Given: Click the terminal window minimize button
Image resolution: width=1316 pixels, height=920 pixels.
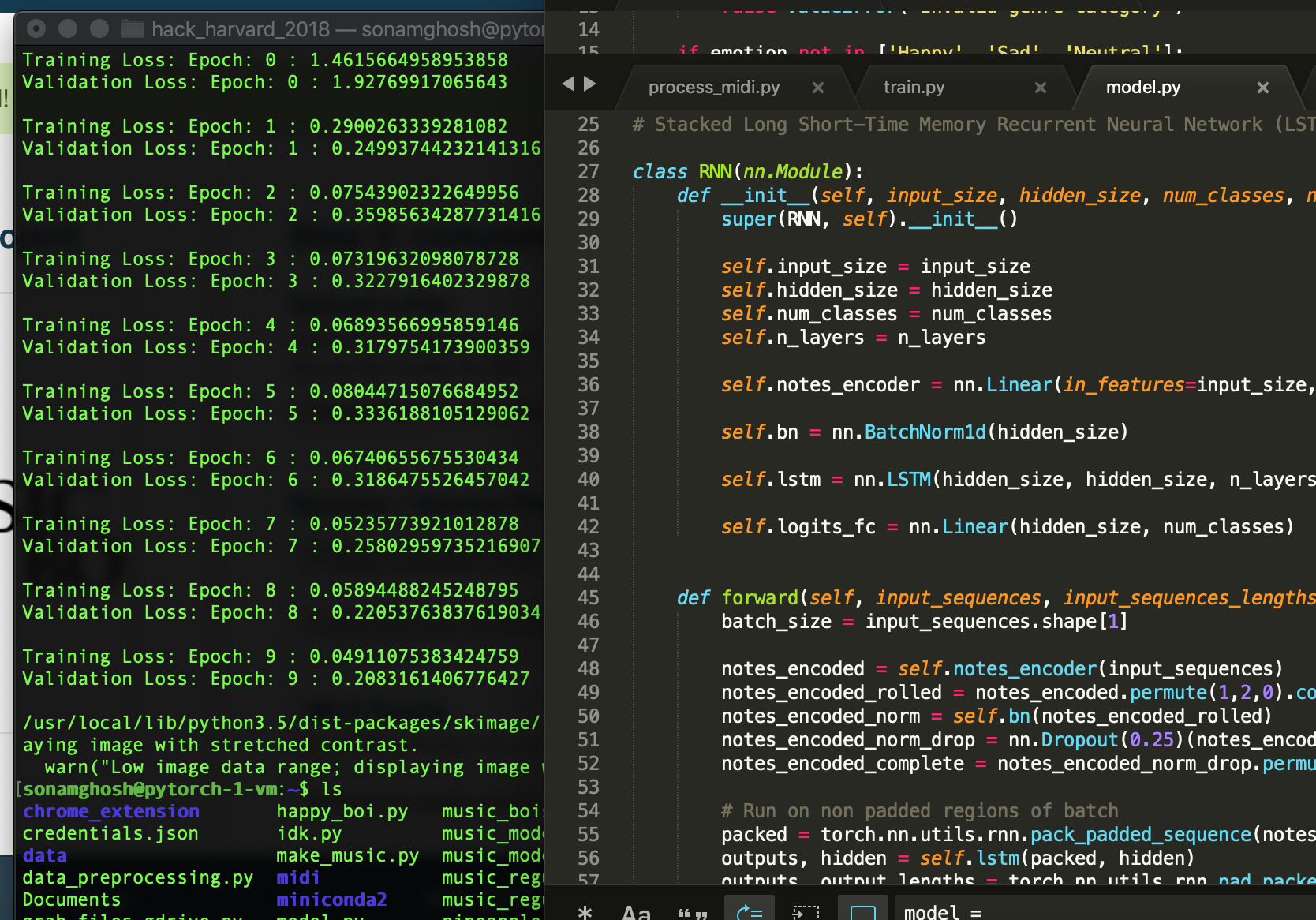Looking at the screenshot, I should (x=68, y=29).
